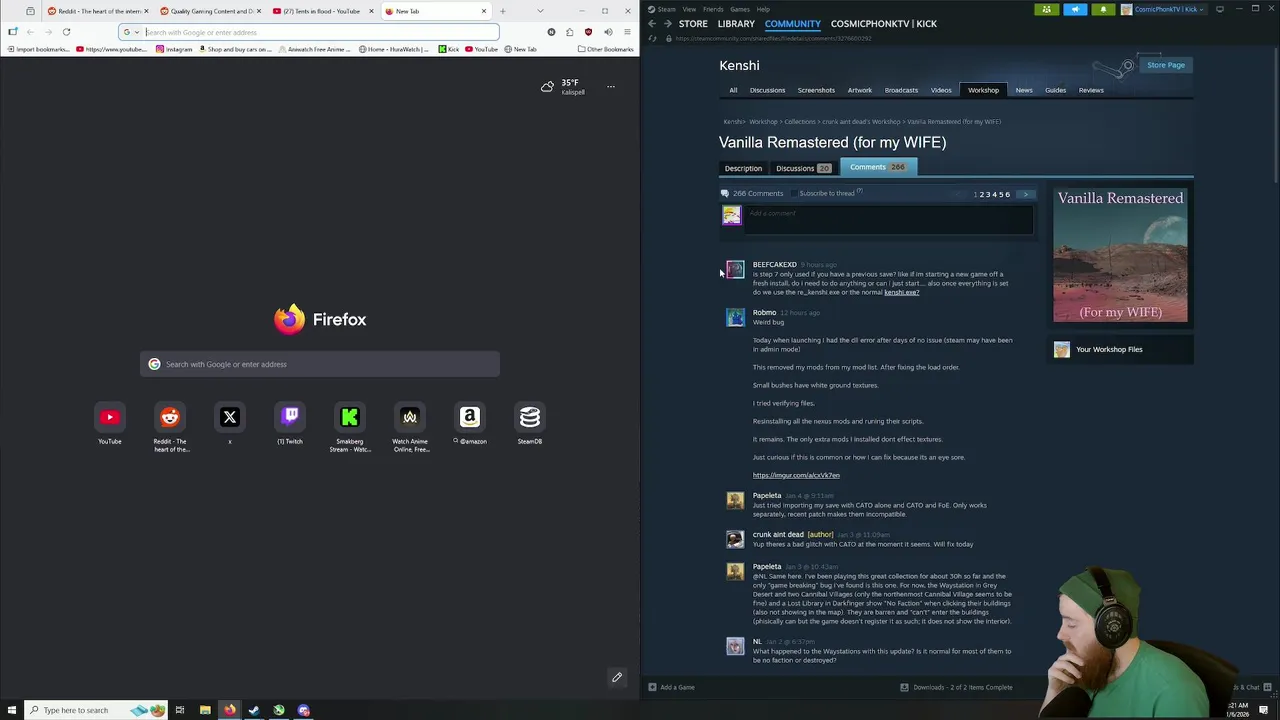Click the Steam back navigation arrow
Screen dimensions: 1280x720
pyautogui.click(x=652, y=23)
